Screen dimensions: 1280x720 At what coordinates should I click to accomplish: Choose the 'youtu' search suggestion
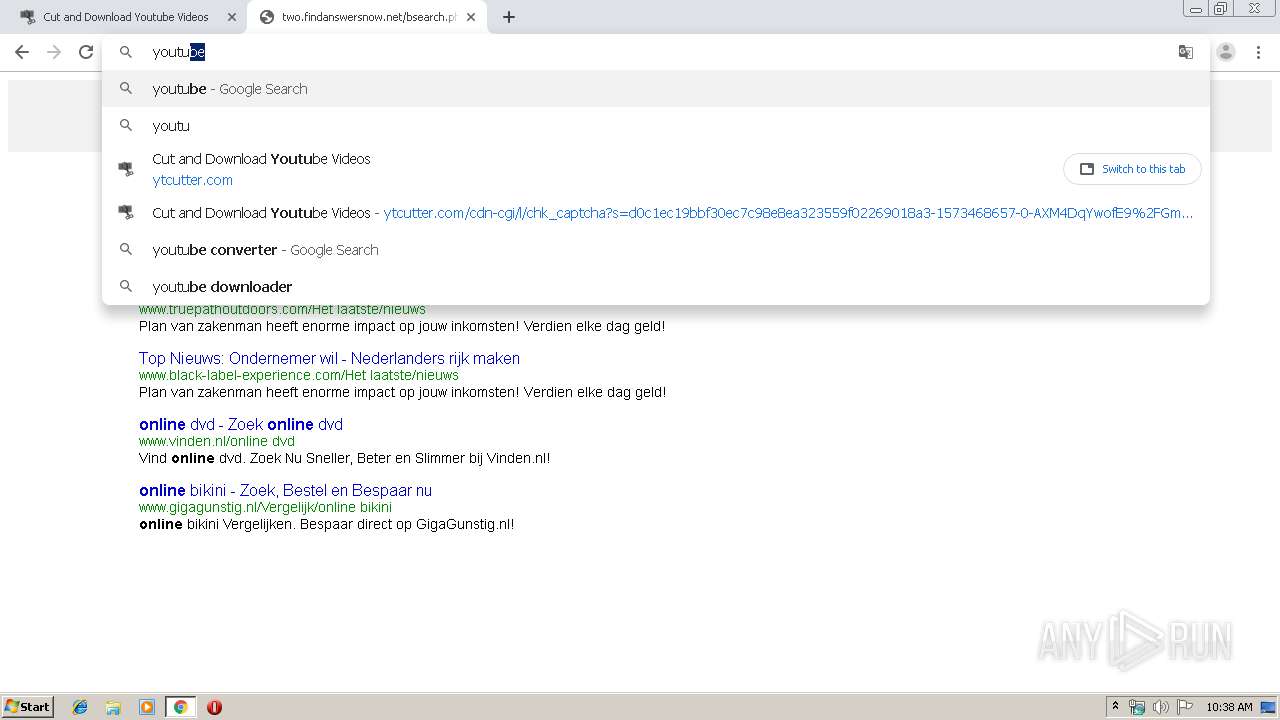(x=656, y=126)
